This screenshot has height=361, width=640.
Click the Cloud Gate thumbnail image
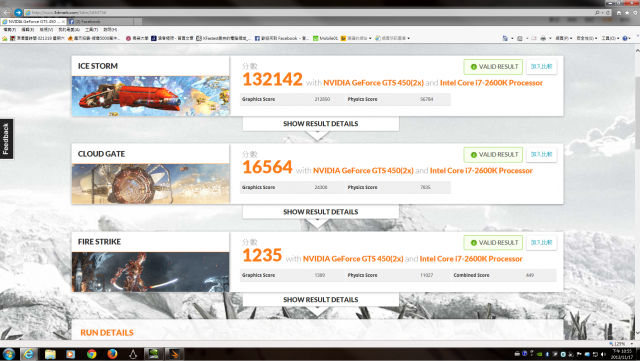tap(151, 184)
